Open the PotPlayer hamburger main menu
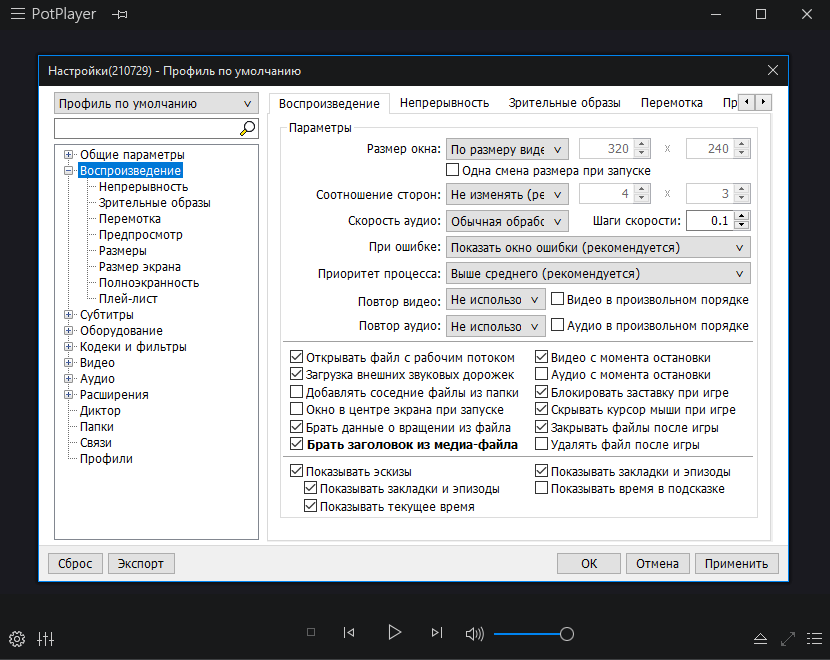The width and height of the screenshot is (830, 660). point(18,14)
